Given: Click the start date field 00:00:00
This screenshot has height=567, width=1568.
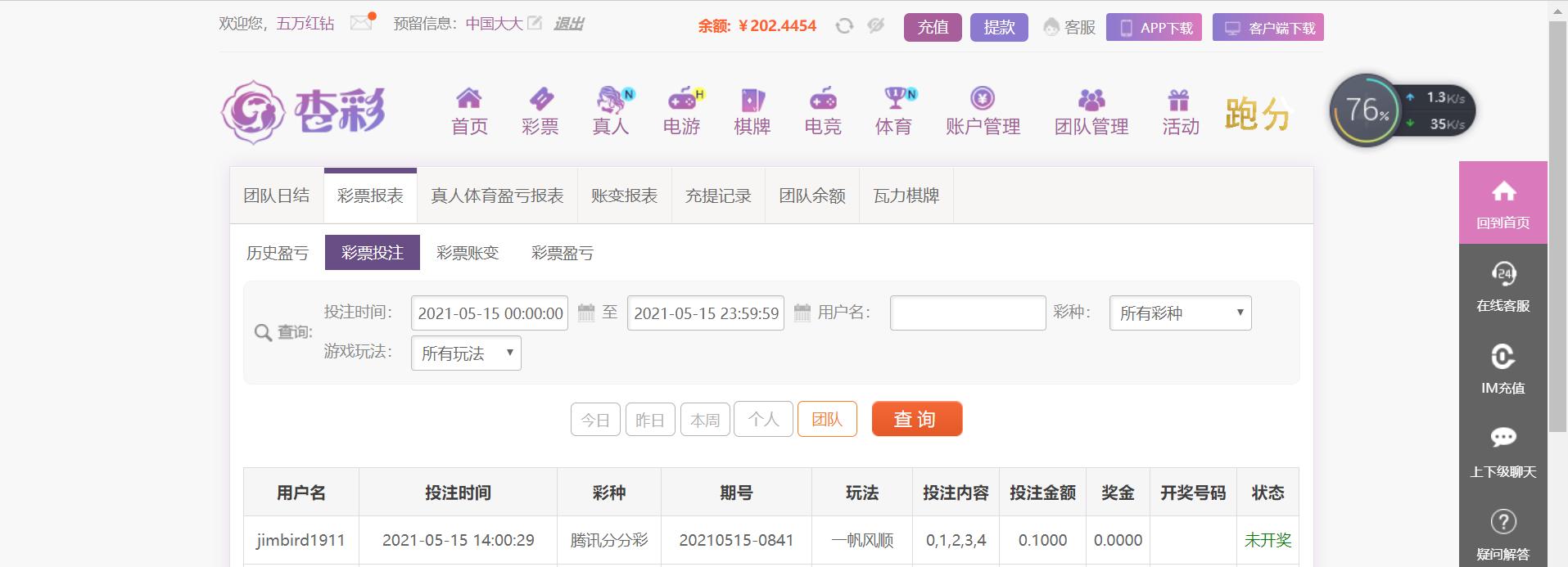Looking at the screenshot, I should pos(490,313).
